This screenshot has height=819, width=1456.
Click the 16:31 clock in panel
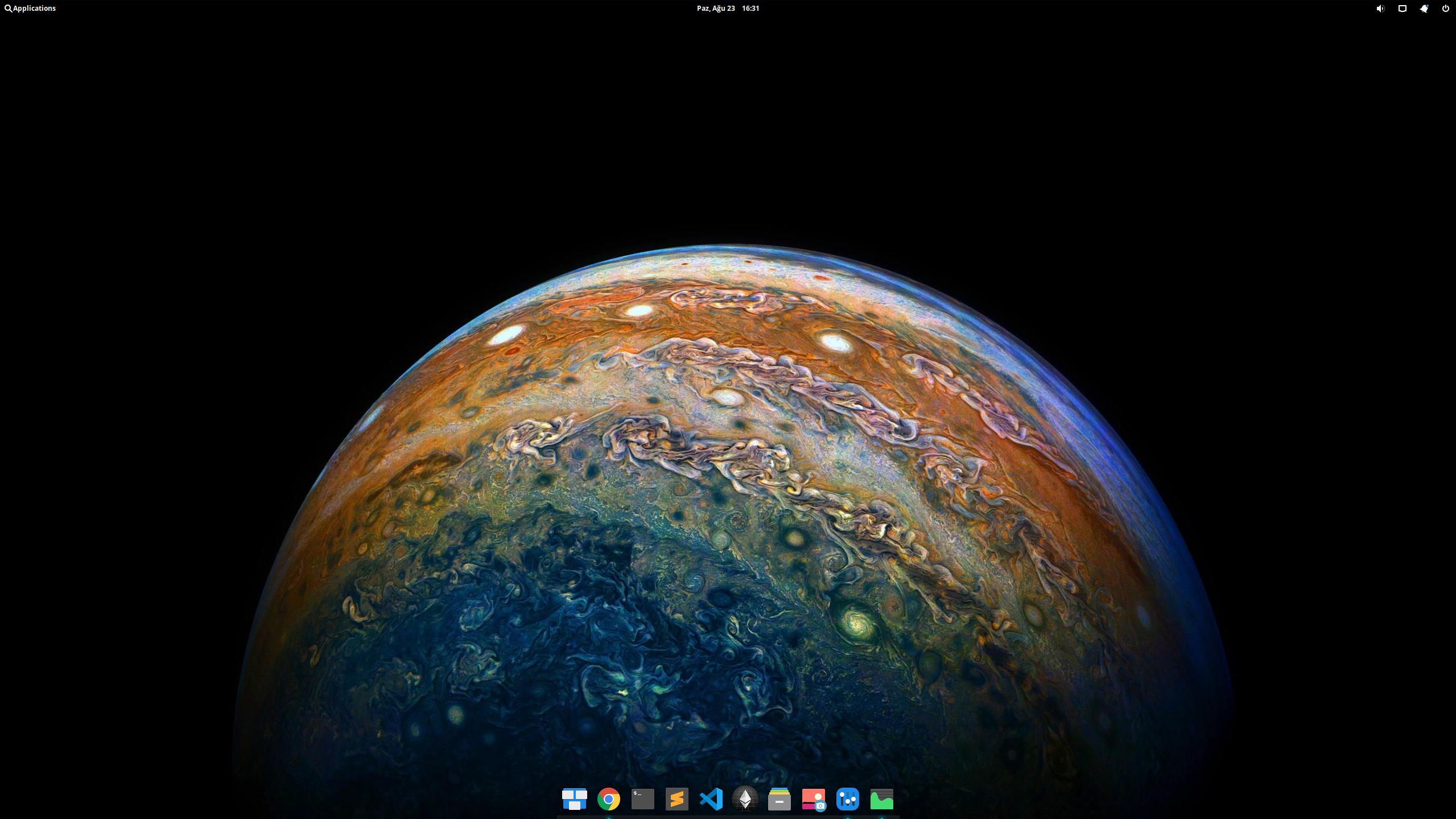coord(750,8)
